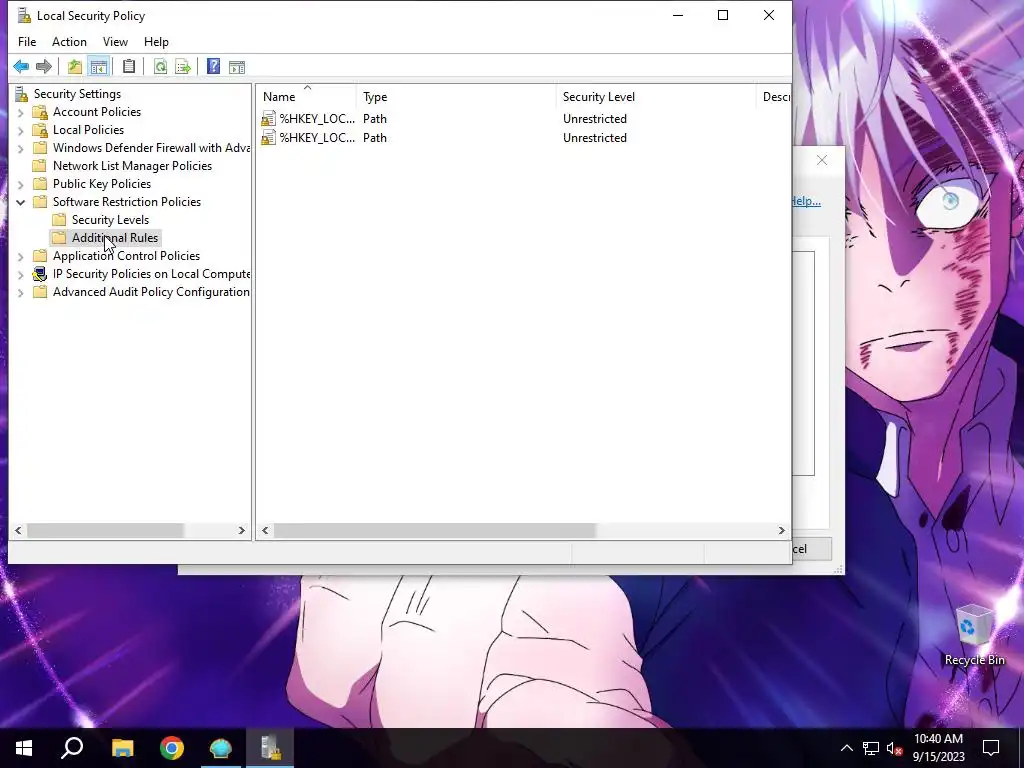Open the Help menu

pos(156,42)
